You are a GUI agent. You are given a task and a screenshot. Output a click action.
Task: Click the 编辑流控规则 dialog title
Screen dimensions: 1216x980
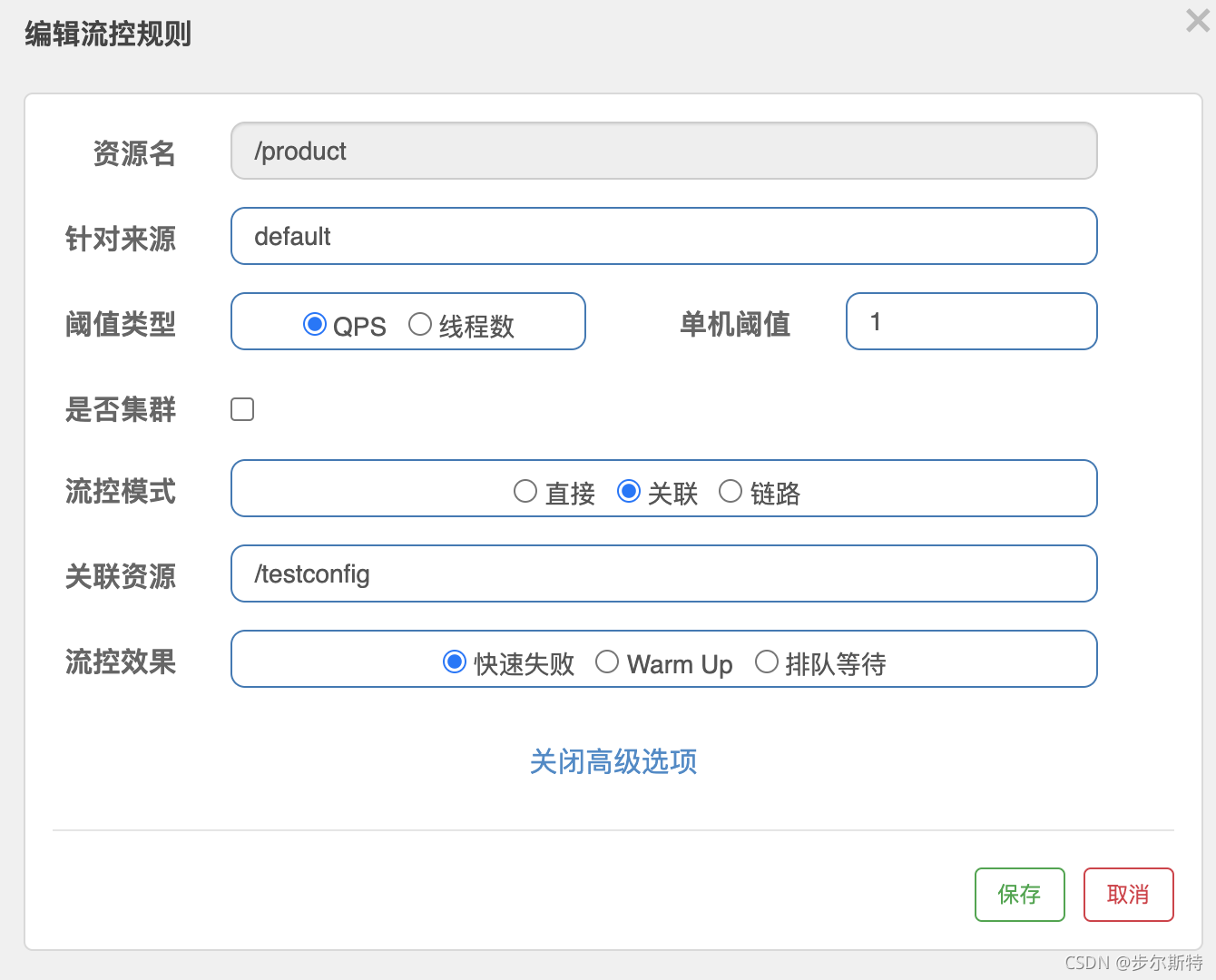coord(108,34)
